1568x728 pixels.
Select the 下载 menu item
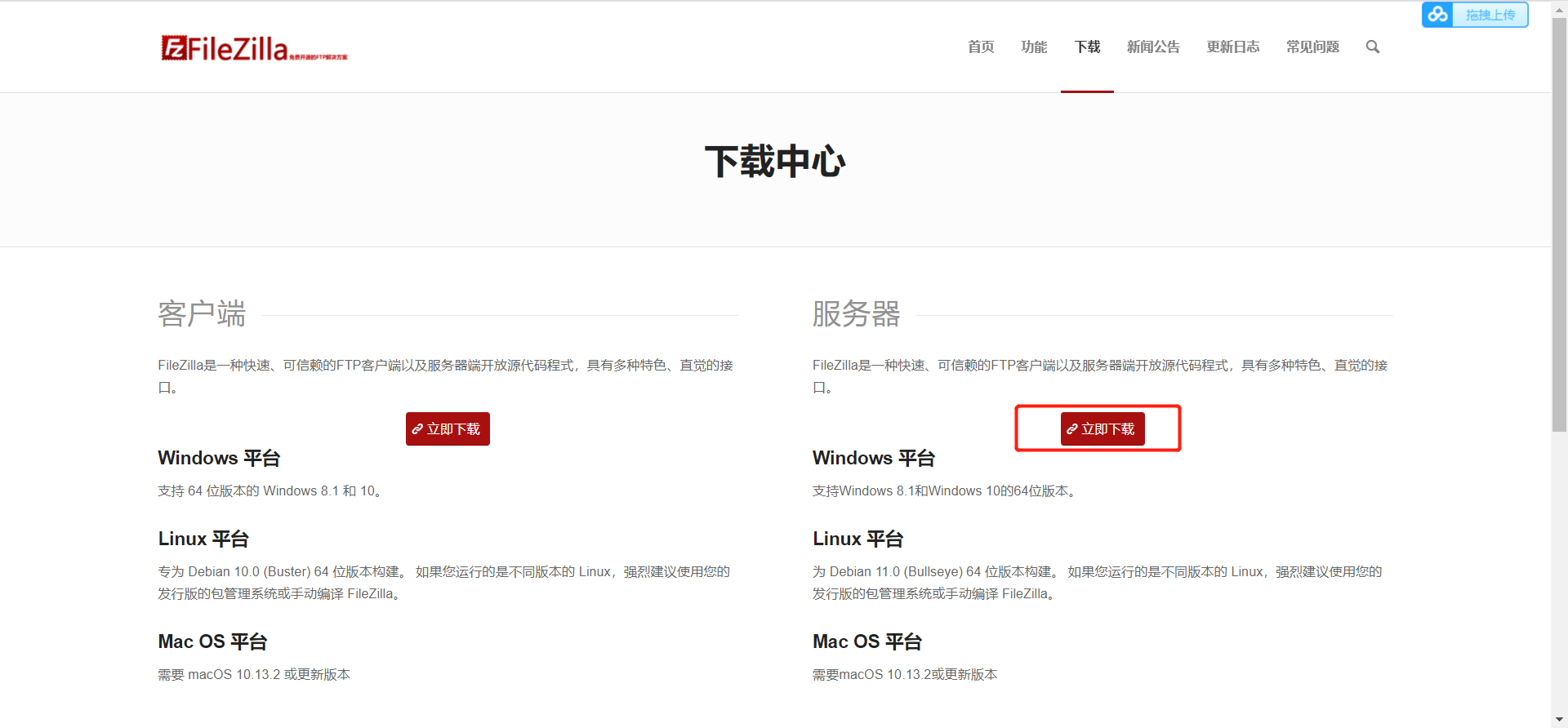pos(1087,47)
